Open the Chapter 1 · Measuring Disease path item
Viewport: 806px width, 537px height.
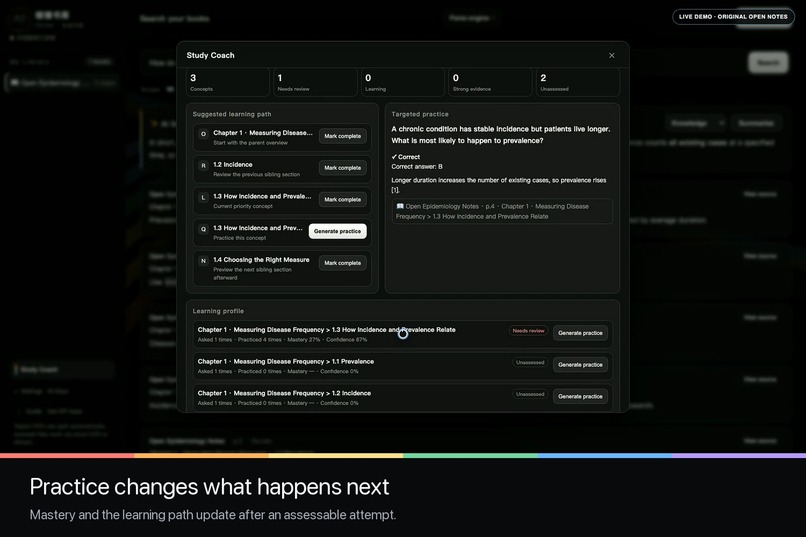[x=282, y=137]
